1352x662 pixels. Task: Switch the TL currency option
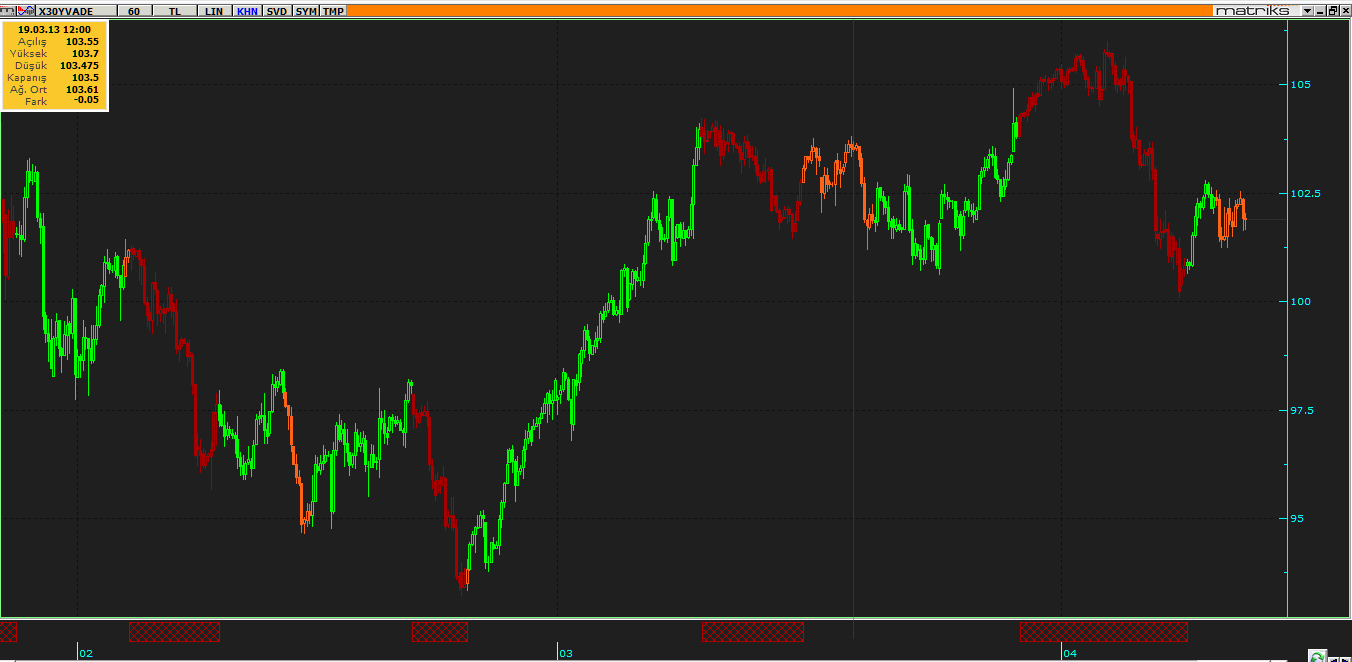[x=175, y=11]
